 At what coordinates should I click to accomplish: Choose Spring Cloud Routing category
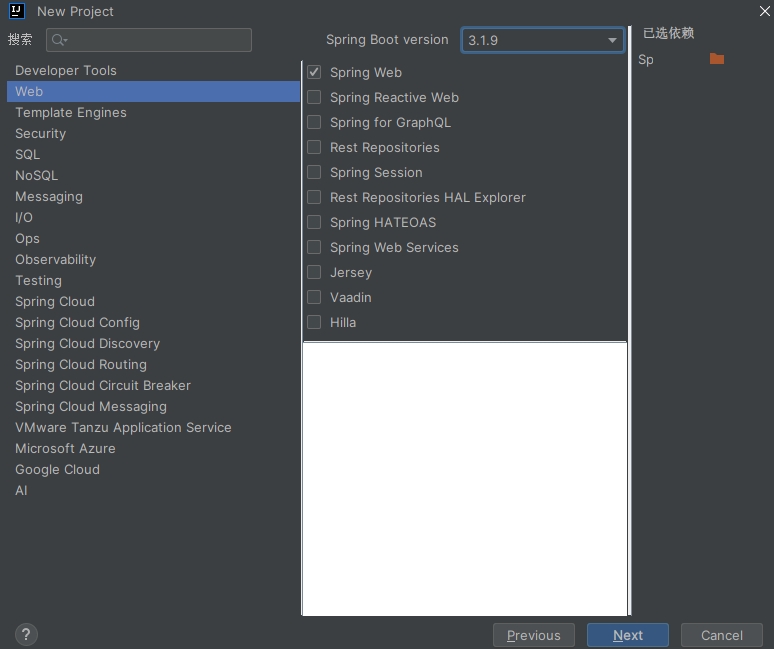point(153,365)
